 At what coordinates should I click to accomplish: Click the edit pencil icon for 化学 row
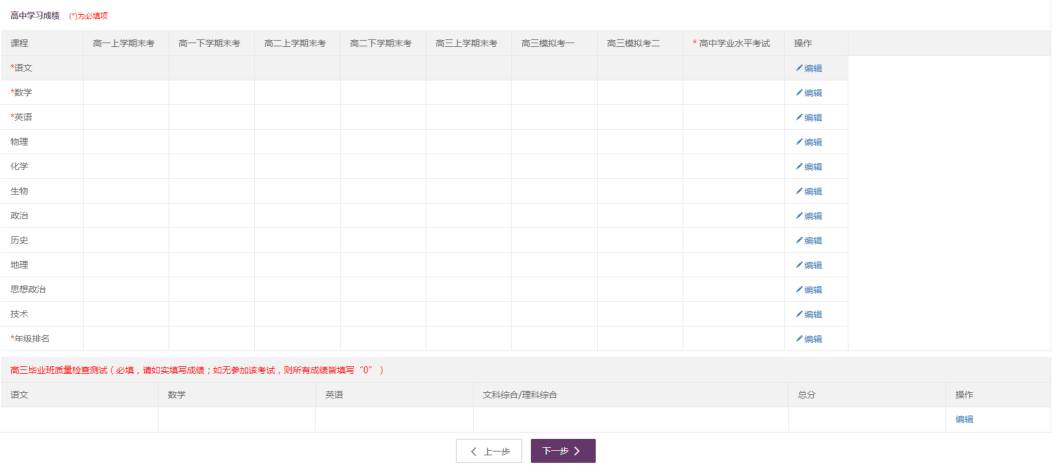(x=799, y=167)
